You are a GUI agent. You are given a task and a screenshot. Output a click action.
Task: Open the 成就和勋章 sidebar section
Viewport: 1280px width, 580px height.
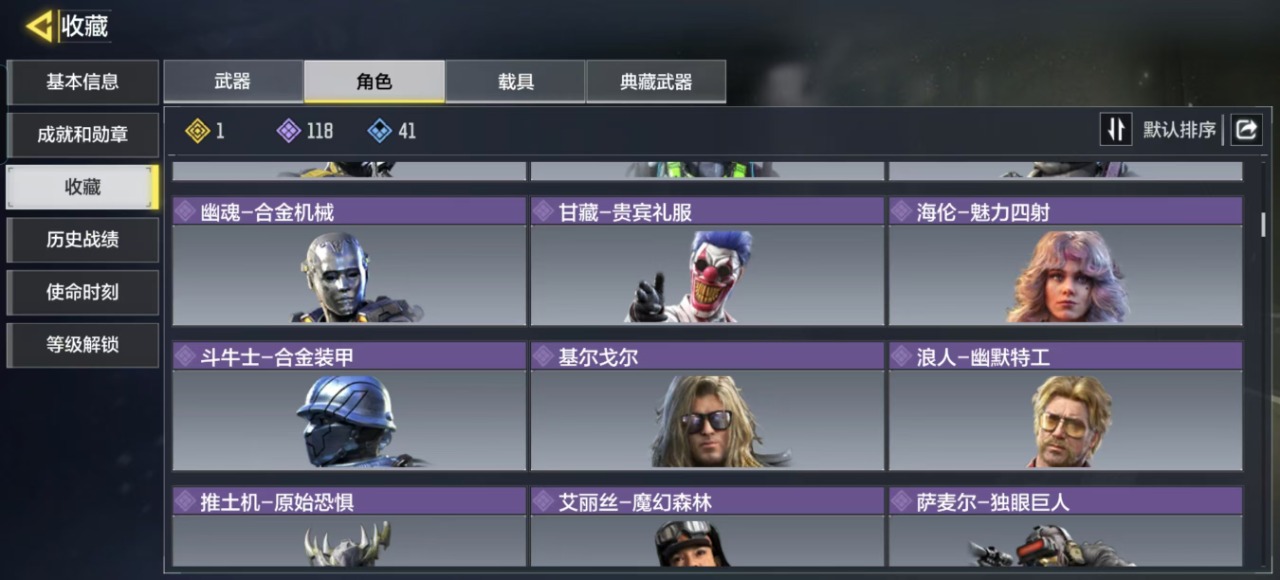point(83,135)
